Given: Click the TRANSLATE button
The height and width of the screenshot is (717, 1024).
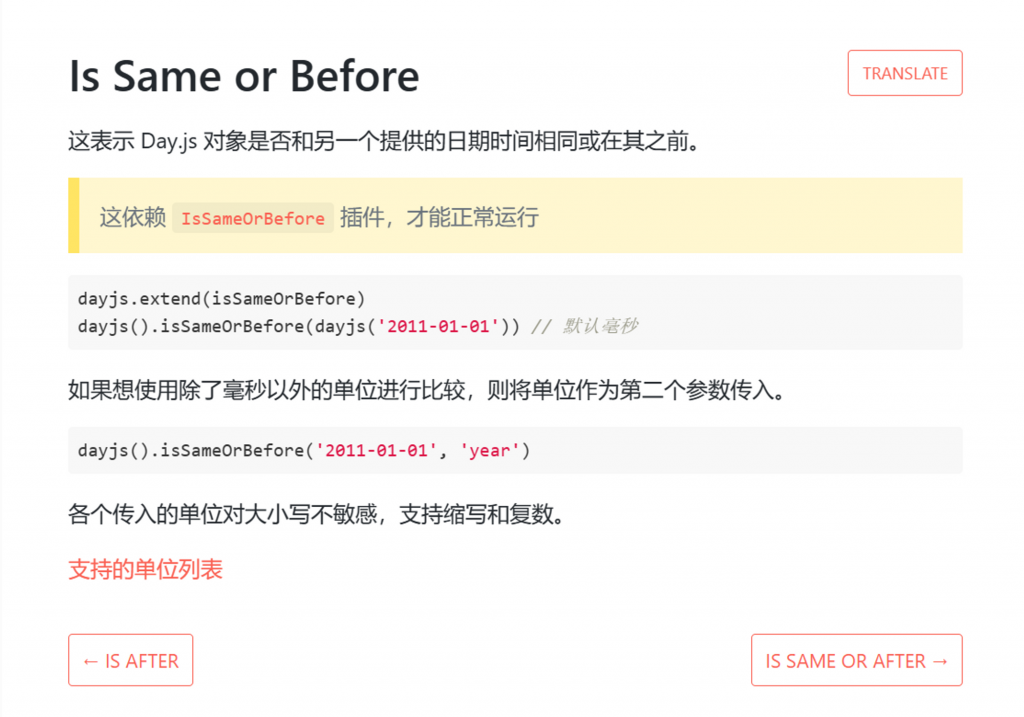Looking at the screenshot, I should (x=904, y=73).
